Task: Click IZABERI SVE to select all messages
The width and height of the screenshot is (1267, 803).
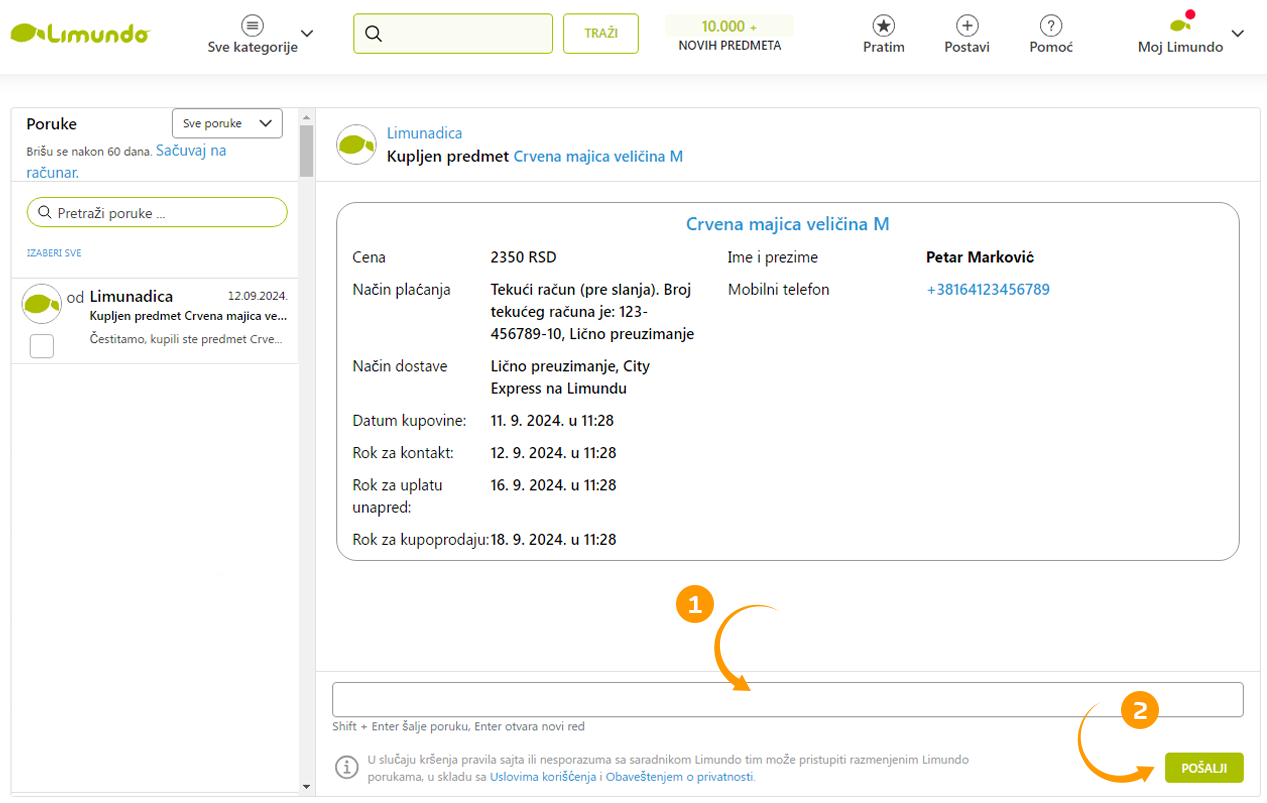Action: (54, 253)
